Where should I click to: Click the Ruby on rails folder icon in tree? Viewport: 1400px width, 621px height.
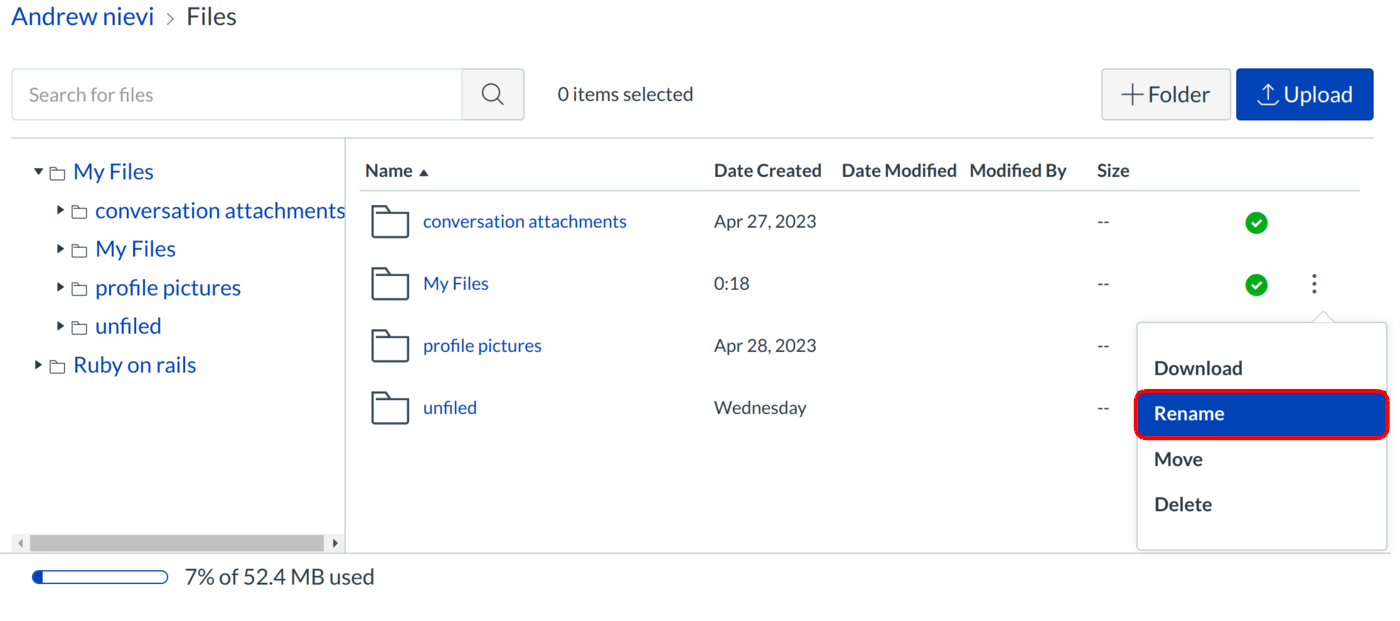pyautogui.click(x=58, y=366)
